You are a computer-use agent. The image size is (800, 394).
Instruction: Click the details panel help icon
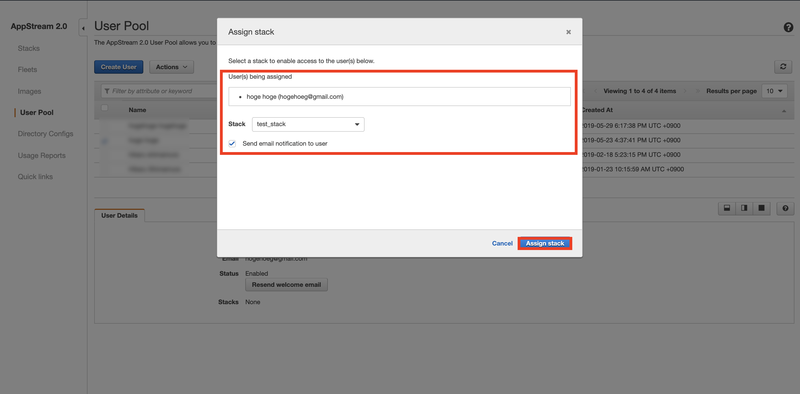tap(785, 208)
